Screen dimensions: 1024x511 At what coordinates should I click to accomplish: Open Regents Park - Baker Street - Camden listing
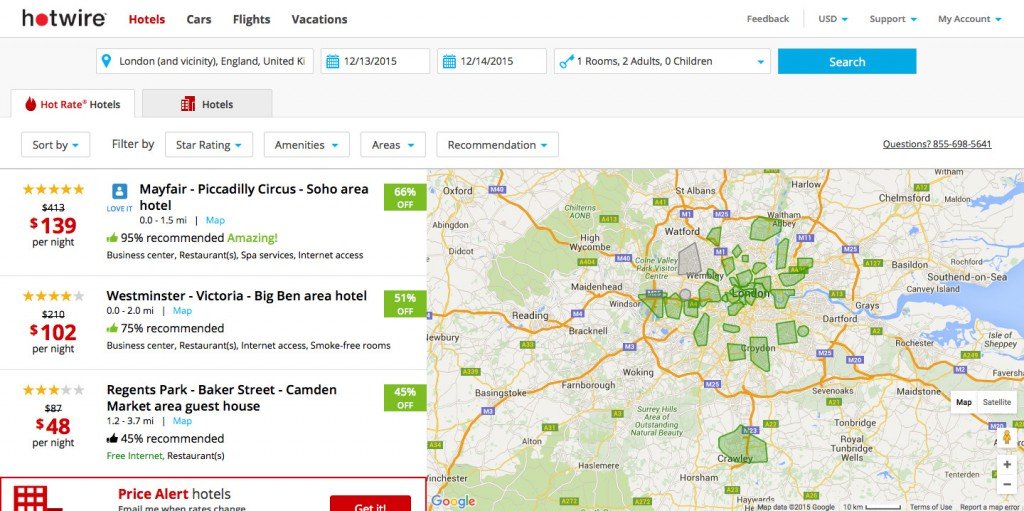221,398
